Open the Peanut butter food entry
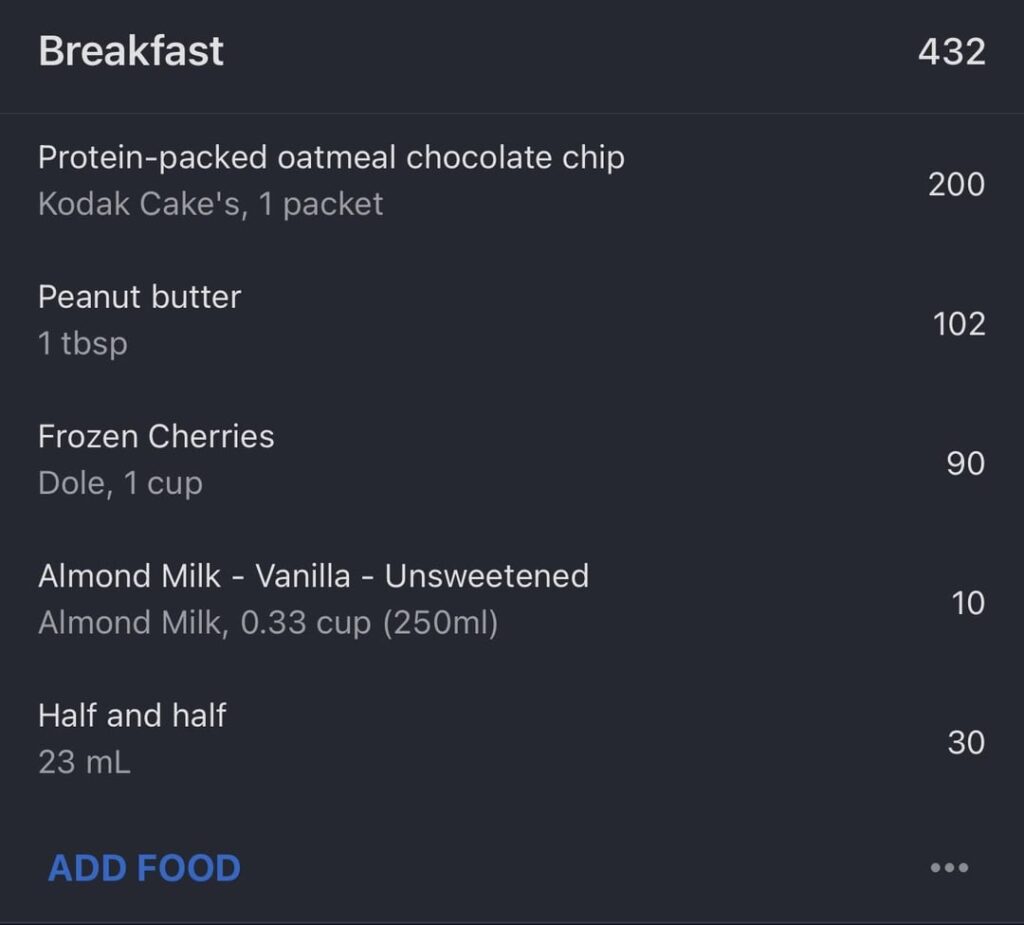The width and height of the screenshot is (1024, 925). [139, 296]
